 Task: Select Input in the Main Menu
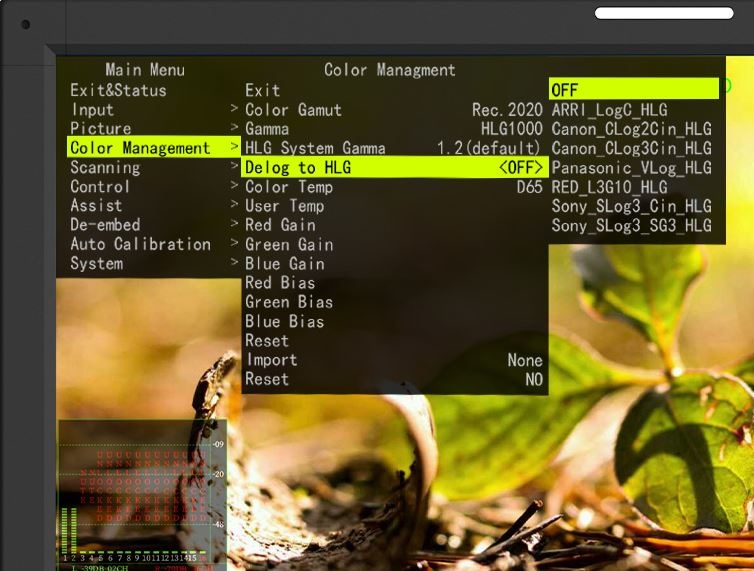(92, 109)
